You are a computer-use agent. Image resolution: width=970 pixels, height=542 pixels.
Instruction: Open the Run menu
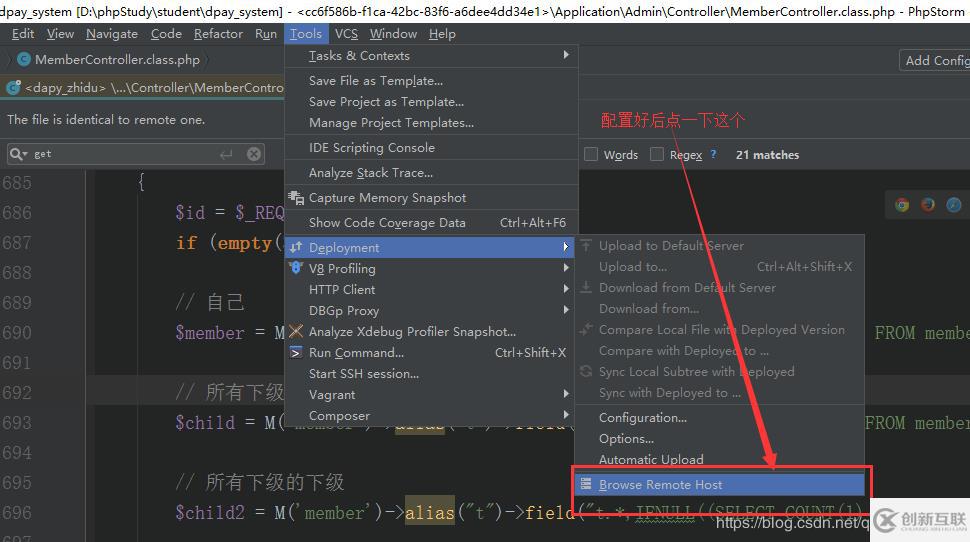point(266,34)
